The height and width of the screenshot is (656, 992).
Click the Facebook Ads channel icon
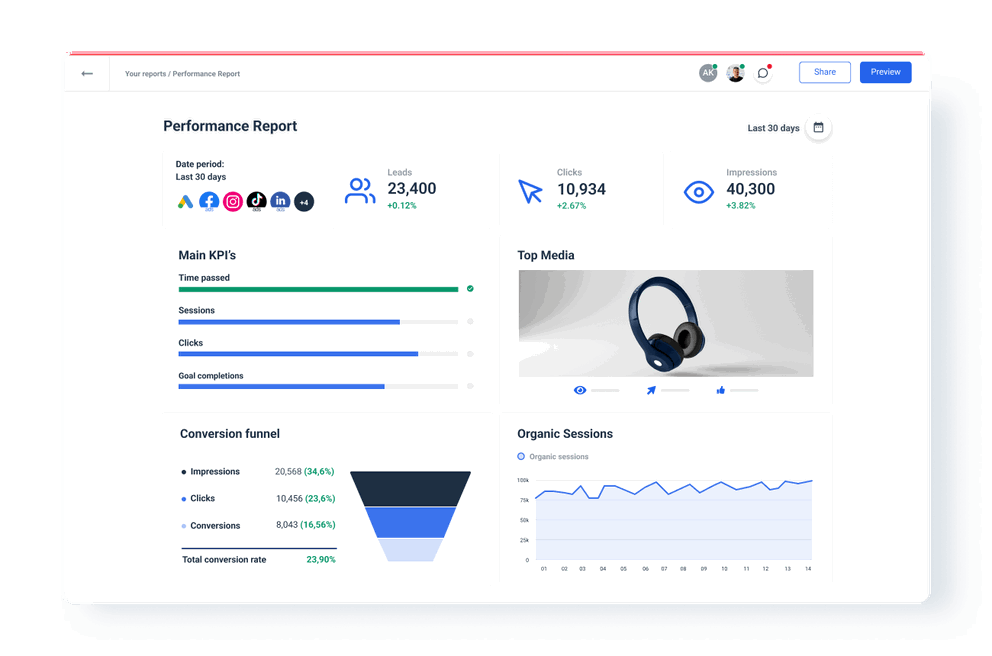tap(208, 201)
